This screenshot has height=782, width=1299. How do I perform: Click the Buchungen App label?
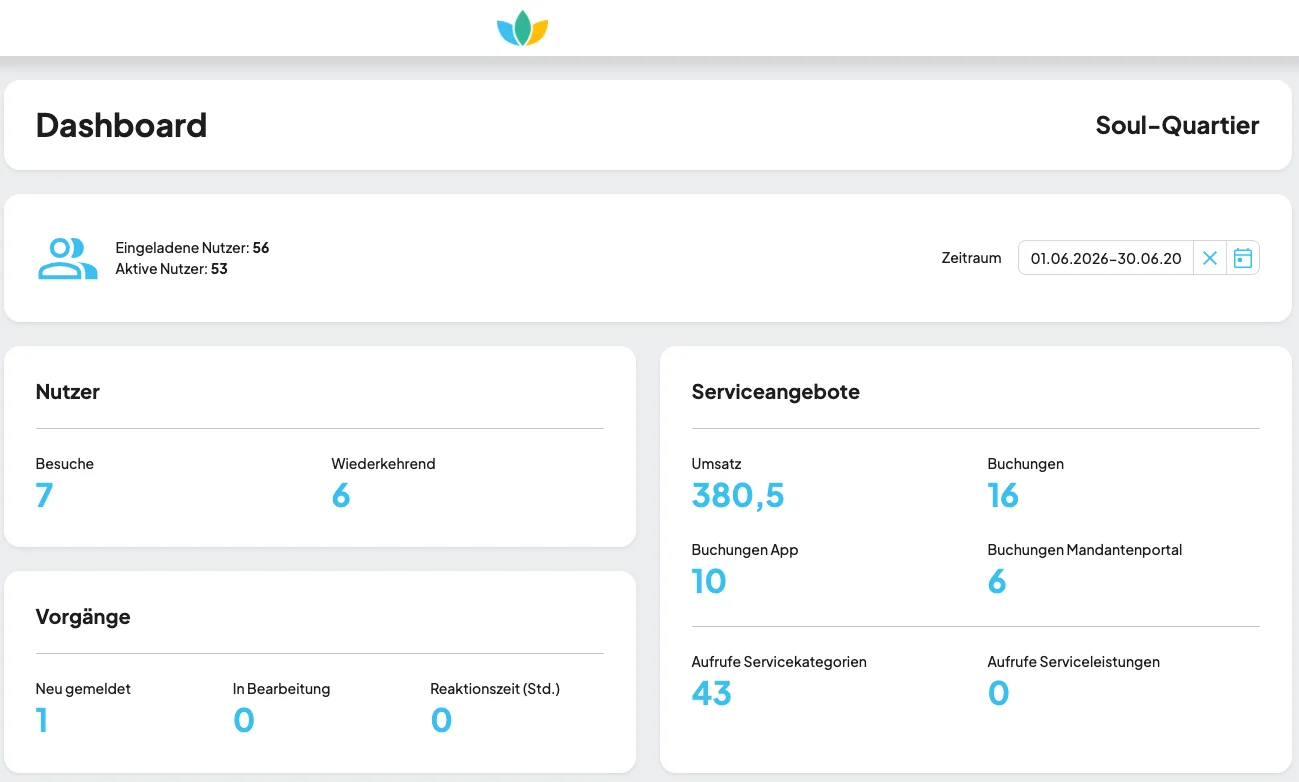745,550
